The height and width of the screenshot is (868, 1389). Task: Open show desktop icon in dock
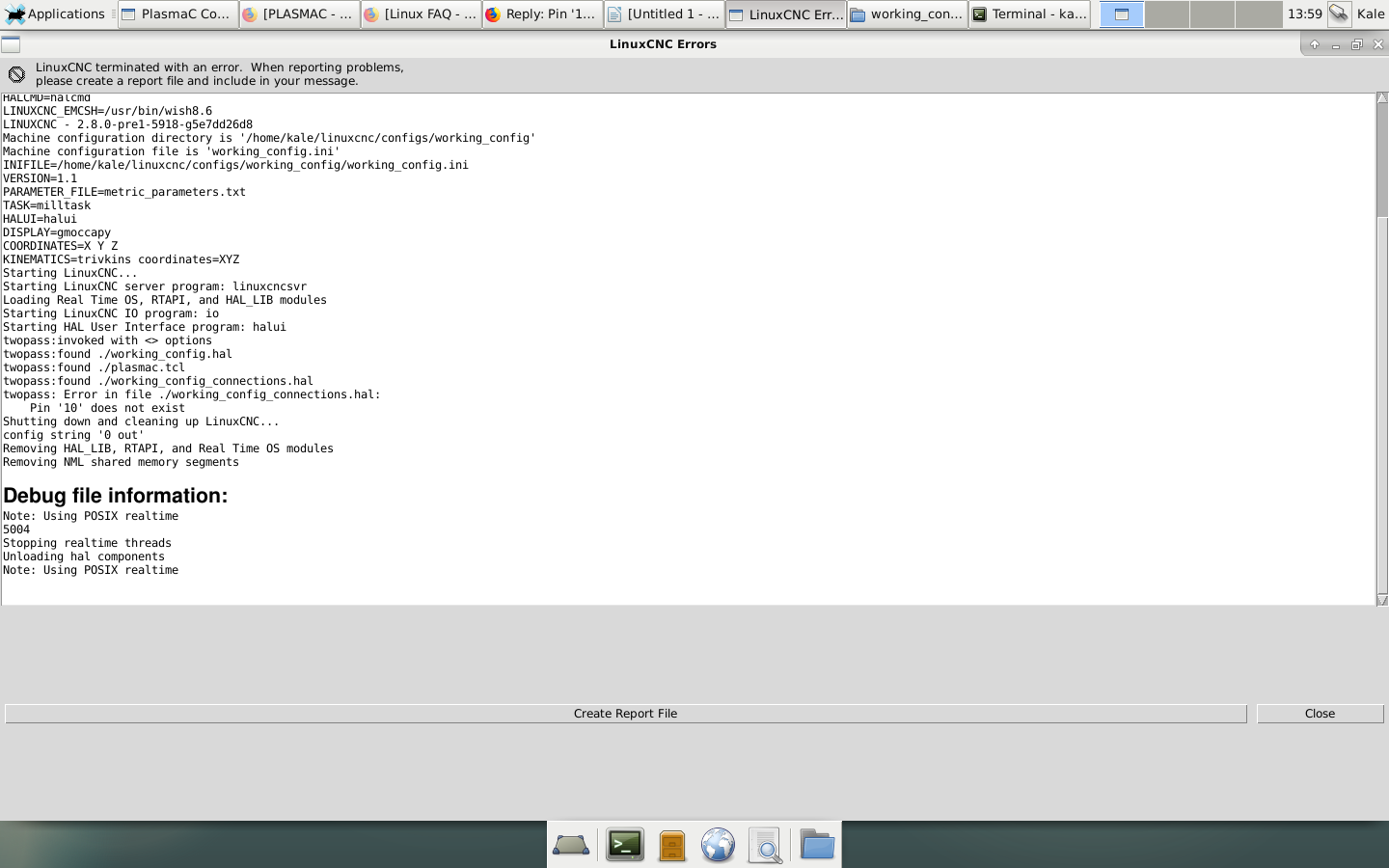[x=571, y=846]
